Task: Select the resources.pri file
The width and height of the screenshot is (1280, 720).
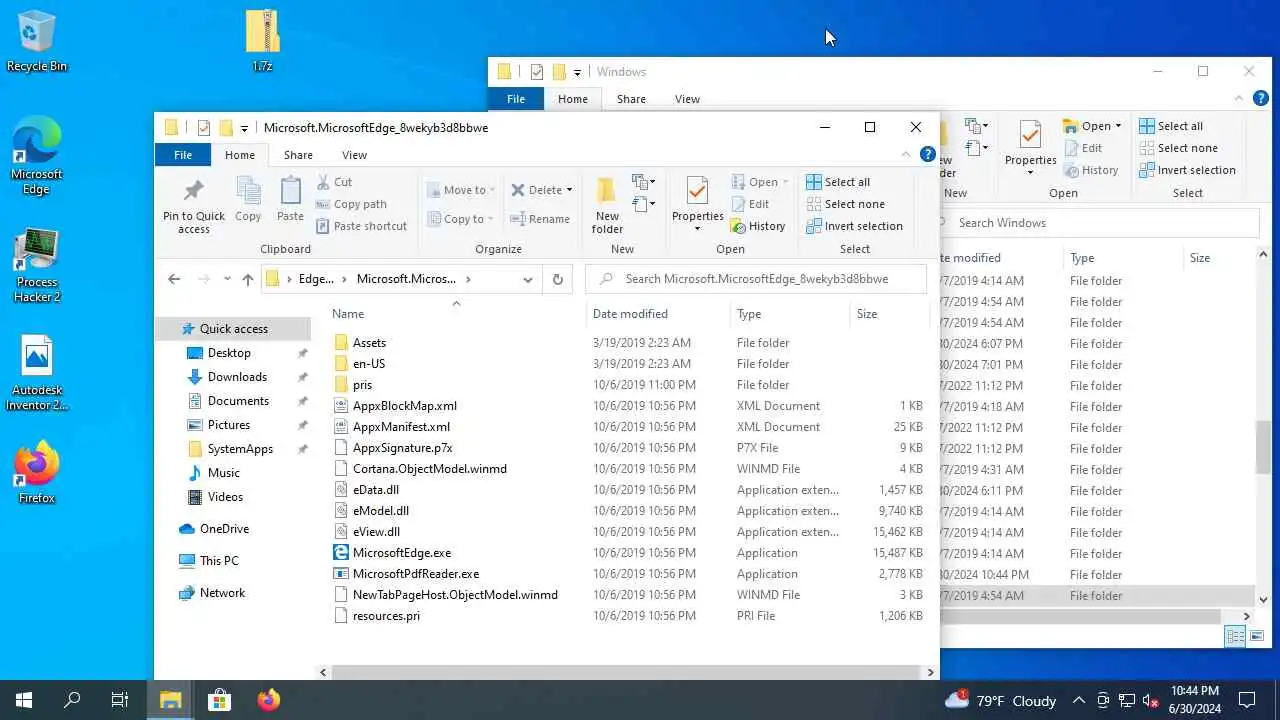Action: coord(386,616)
